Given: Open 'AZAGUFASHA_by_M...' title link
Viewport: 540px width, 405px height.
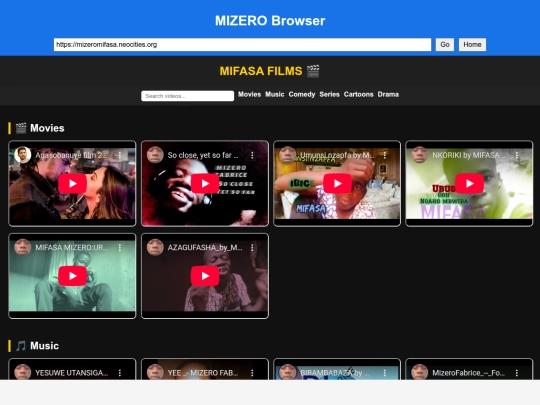Looking at the screenshot, I should click(205, 248).
